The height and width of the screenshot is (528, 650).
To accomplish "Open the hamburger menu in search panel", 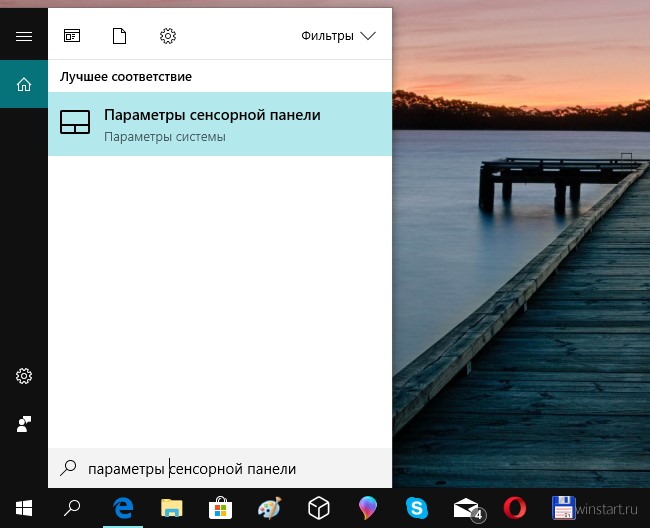I will pos(24,36).
